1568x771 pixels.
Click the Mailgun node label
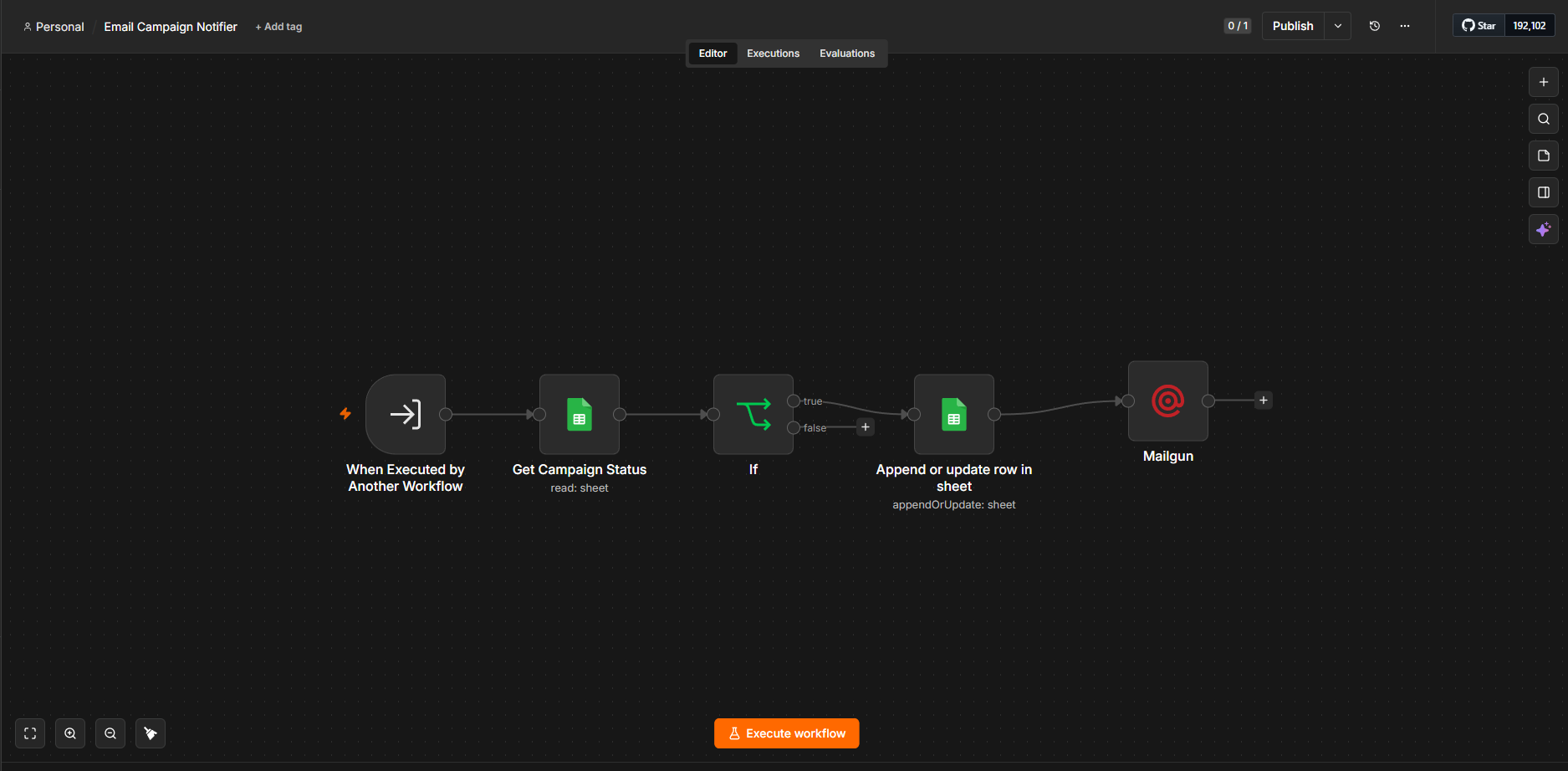click(x=1168, y=457)
